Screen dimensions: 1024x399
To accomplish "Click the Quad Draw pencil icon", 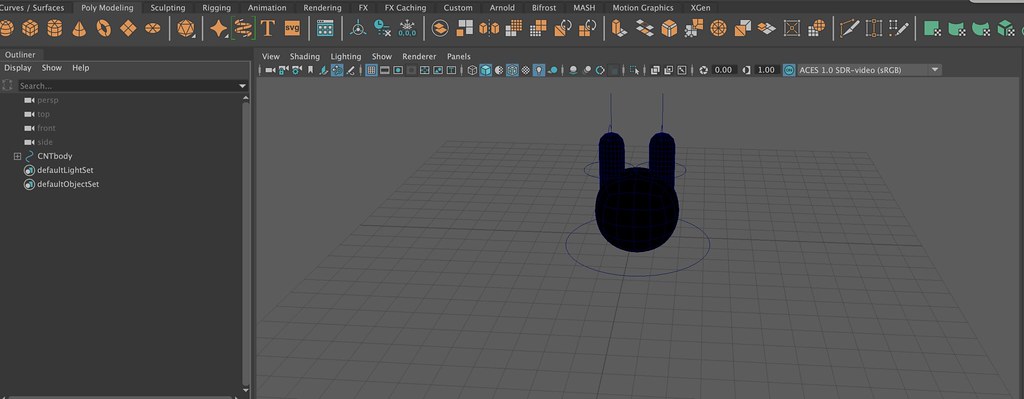I will pyautogui.click(x=899, y=28).
